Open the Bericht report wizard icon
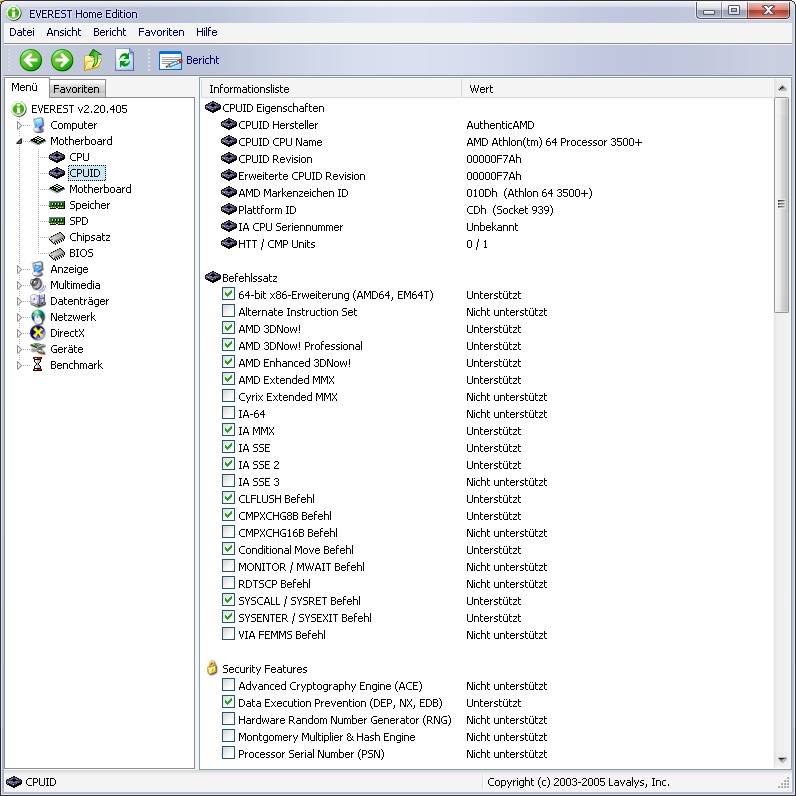796x796 pixels. pos(170,60)
